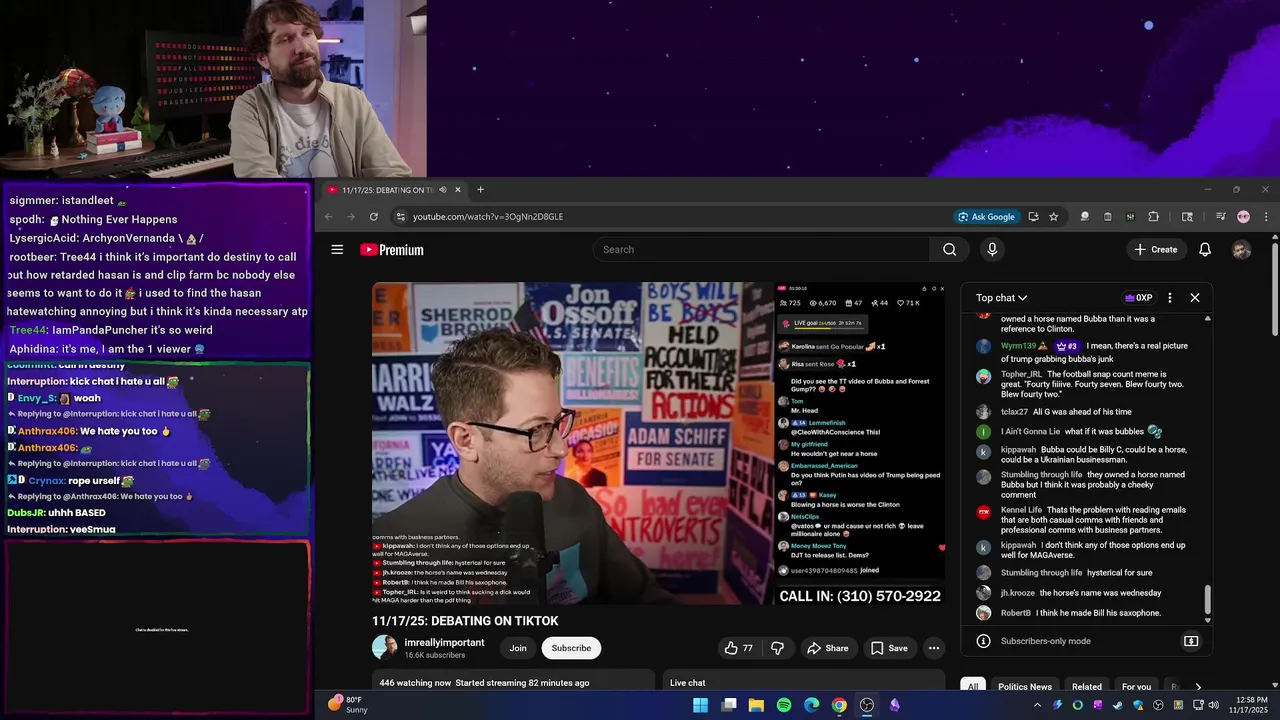
Task: Click the page vertical scrollbar thumb
Action: click(x=1274, y=289)
